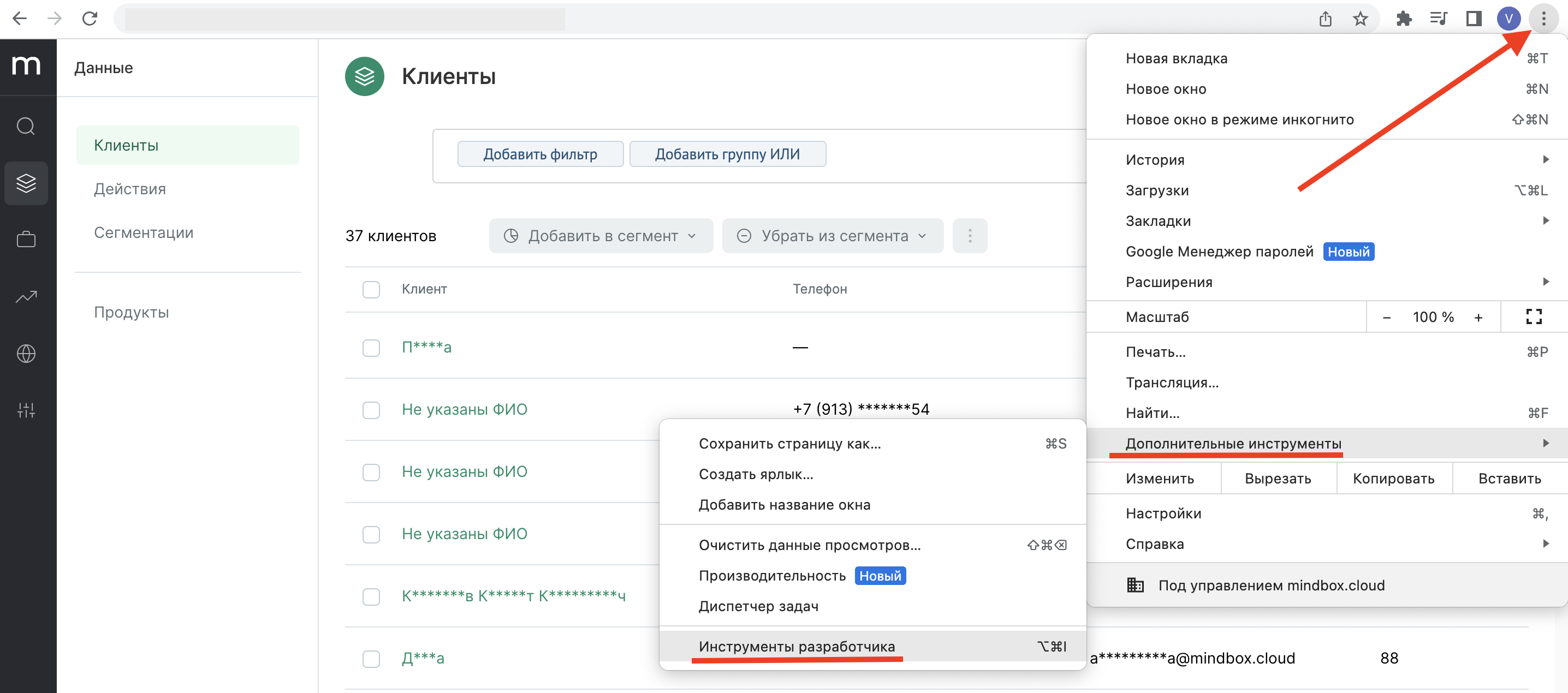Reload the page

90,18
